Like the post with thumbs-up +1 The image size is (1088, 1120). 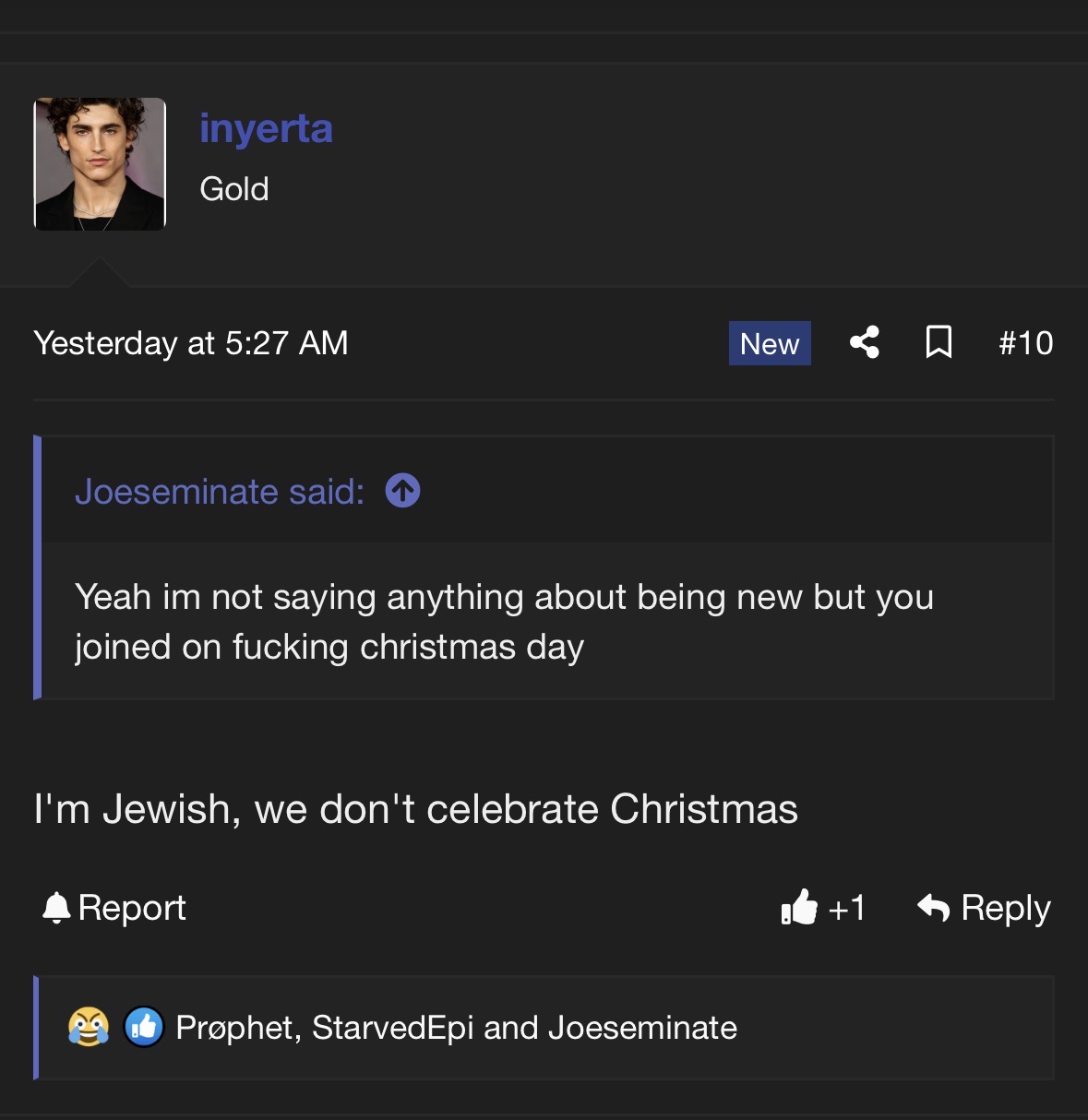coord(822,908)
